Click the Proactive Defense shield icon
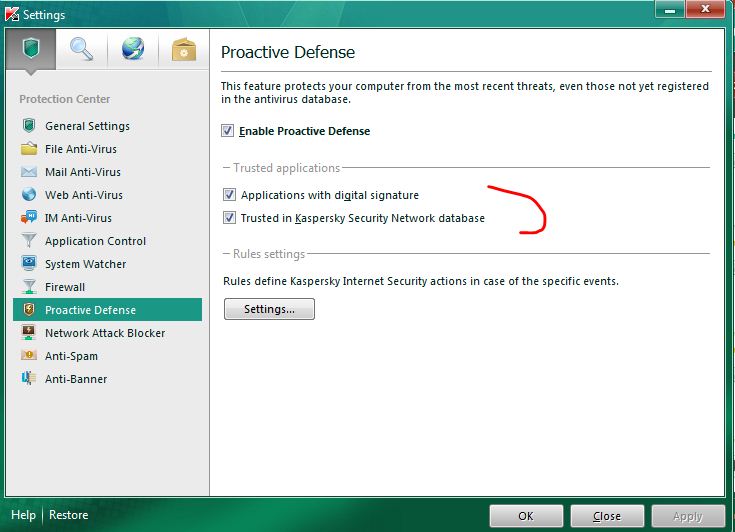Image resolution: width=735 pixels, height=532 pixels. point(29,309)
